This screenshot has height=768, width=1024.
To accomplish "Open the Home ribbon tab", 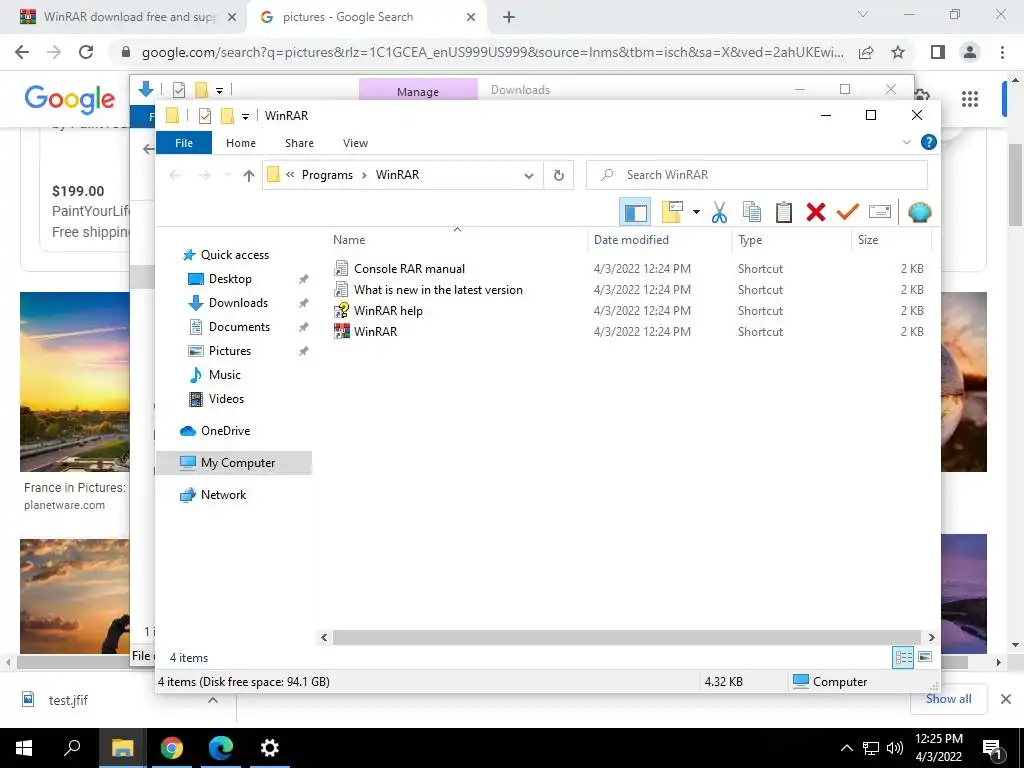I will (x=241, y=143).
